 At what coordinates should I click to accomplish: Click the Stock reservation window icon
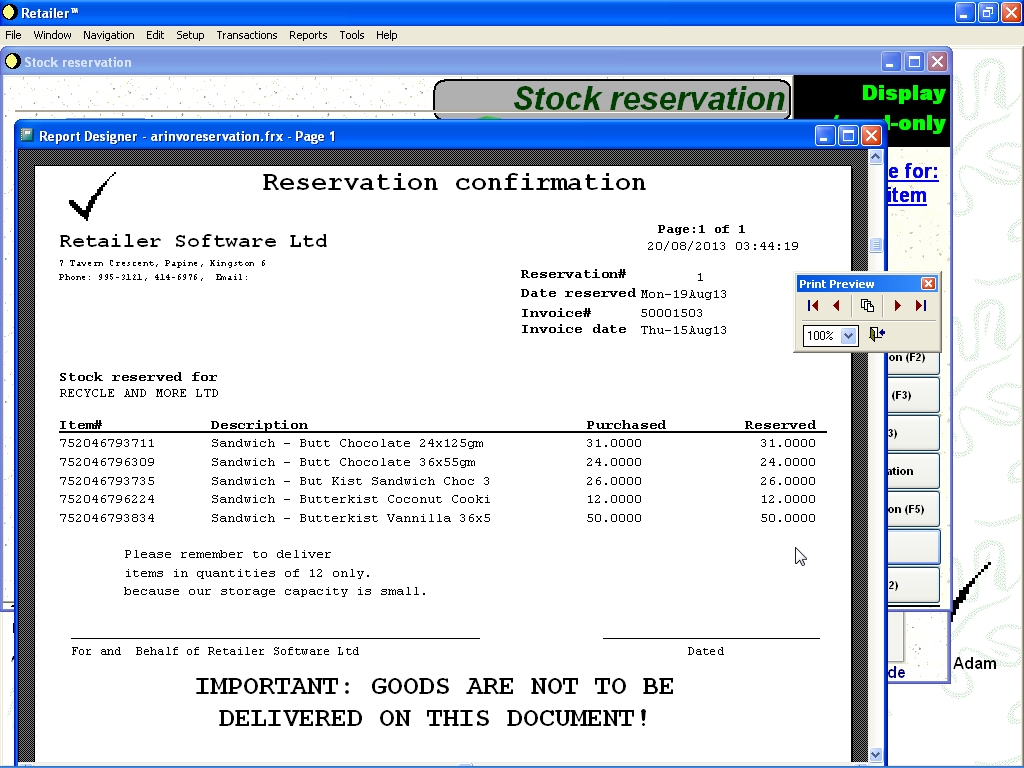(12, 61)
